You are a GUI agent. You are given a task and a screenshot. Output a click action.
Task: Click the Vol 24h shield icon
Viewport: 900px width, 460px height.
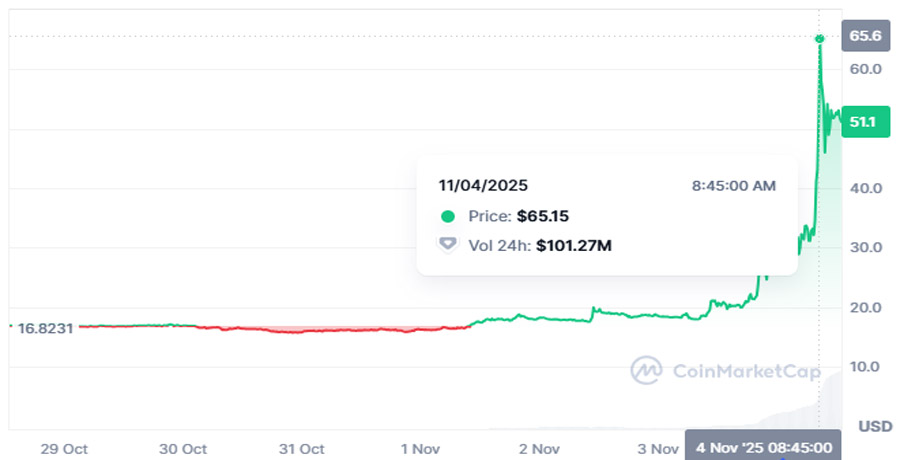pos(448,243)
